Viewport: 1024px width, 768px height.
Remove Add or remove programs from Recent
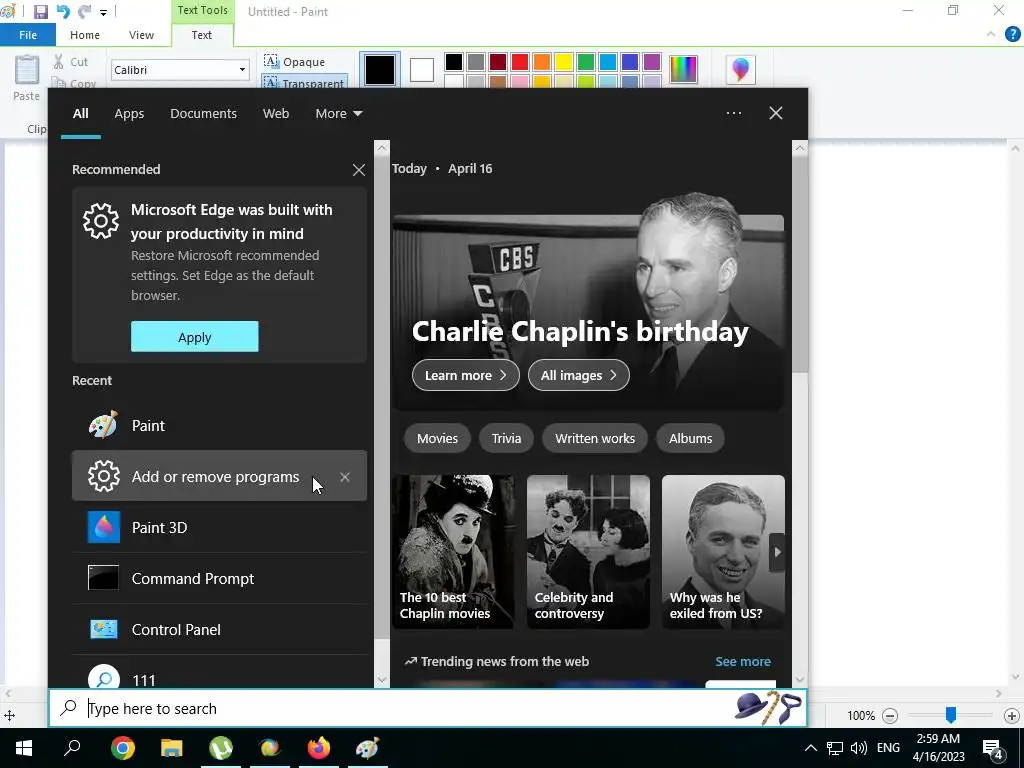pos(345,477)
